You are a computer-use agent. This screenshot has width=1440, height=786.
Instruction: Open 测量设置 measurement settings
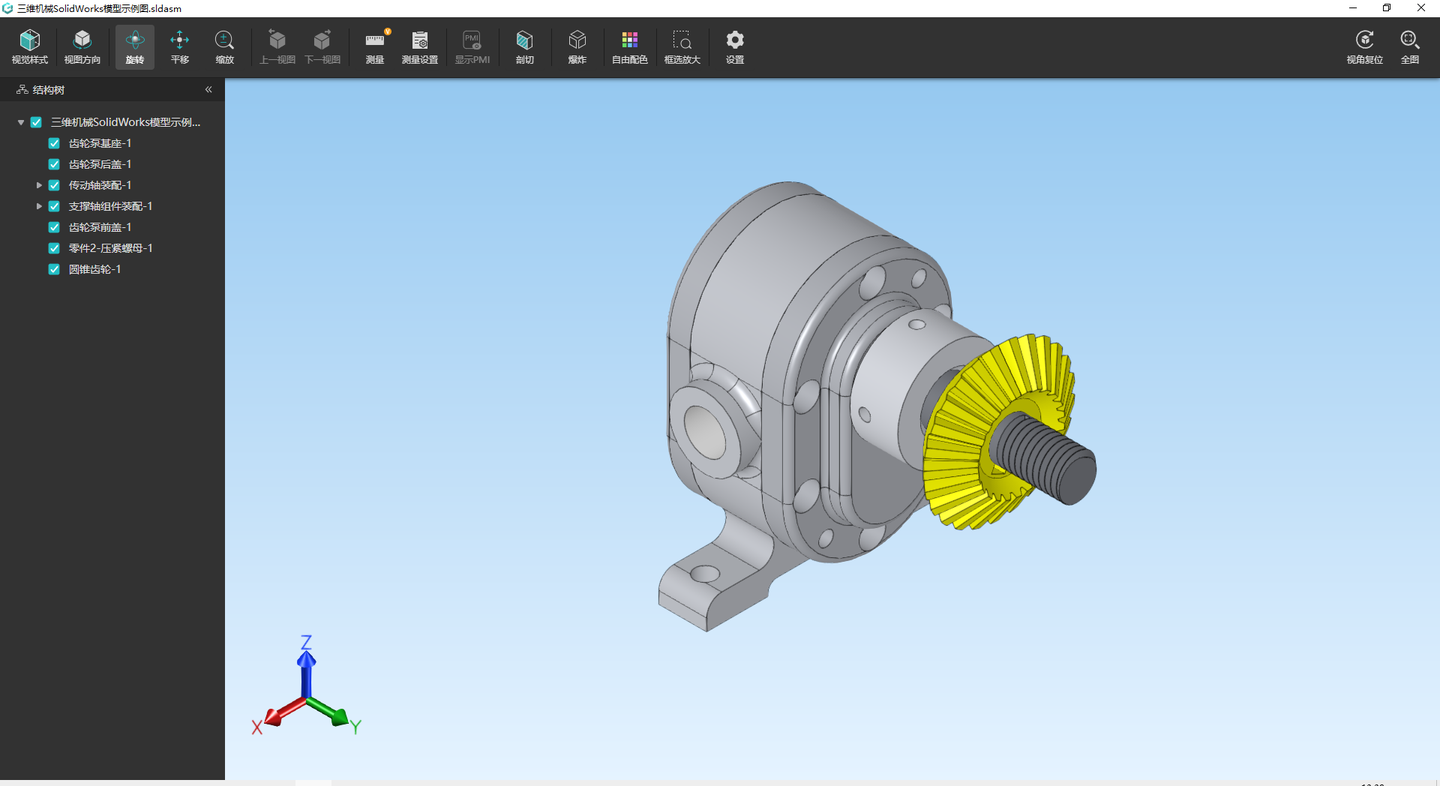click(x=420, y=47)
